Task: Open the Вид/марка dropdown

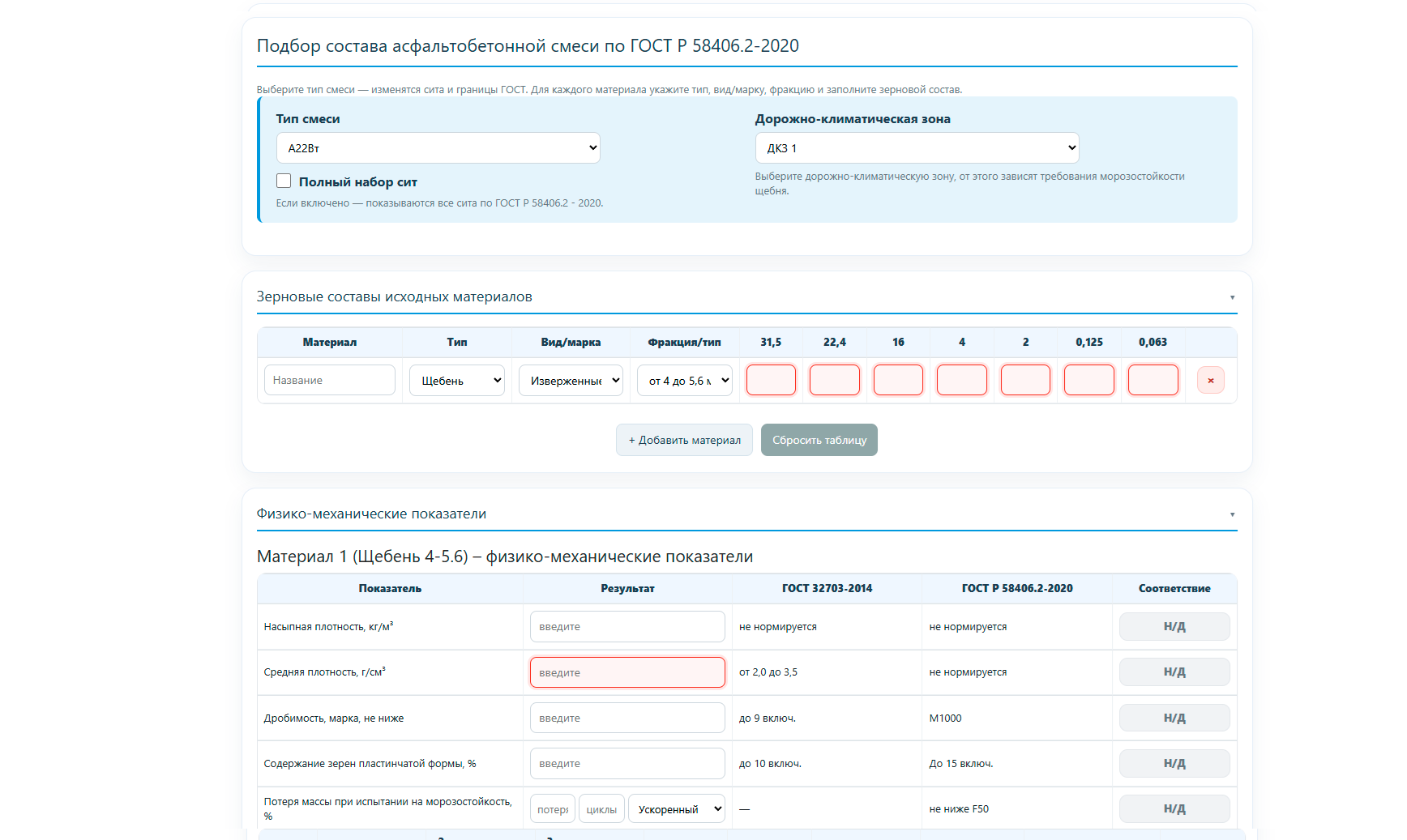Action: tap(571, 381)
